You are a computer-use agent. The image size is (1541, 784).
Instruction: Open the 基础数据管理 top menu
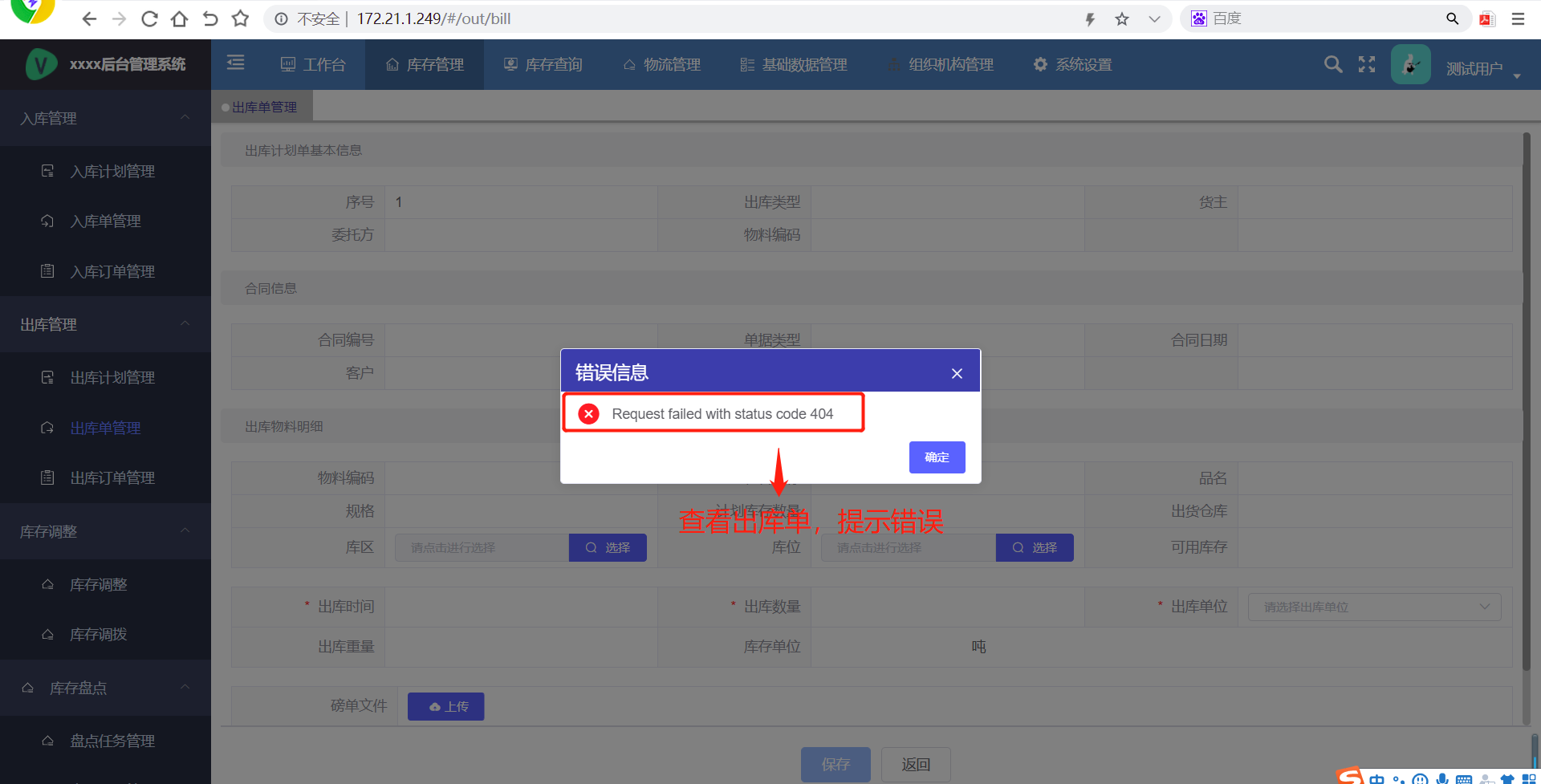pyautogui.click(x=794, y=64)
